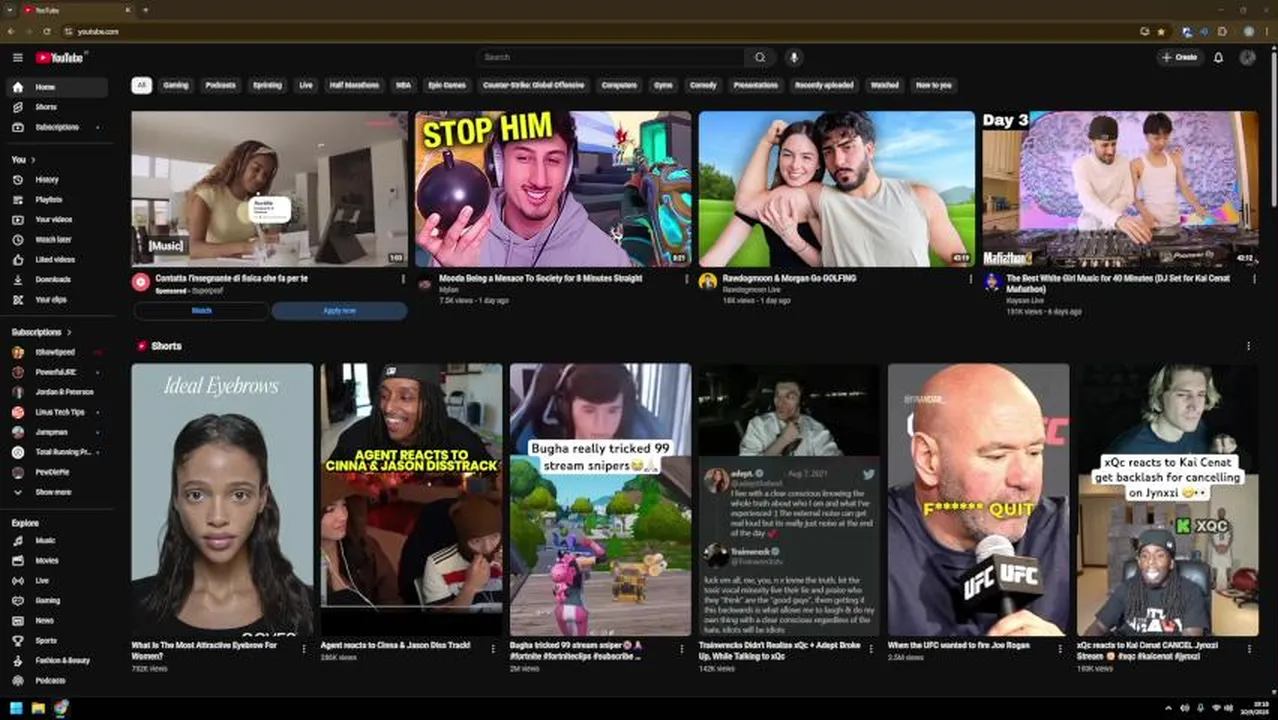1278x720 pixels.
Task: Open the options menu for the sponsored ad
Action: tap(403, 279)
